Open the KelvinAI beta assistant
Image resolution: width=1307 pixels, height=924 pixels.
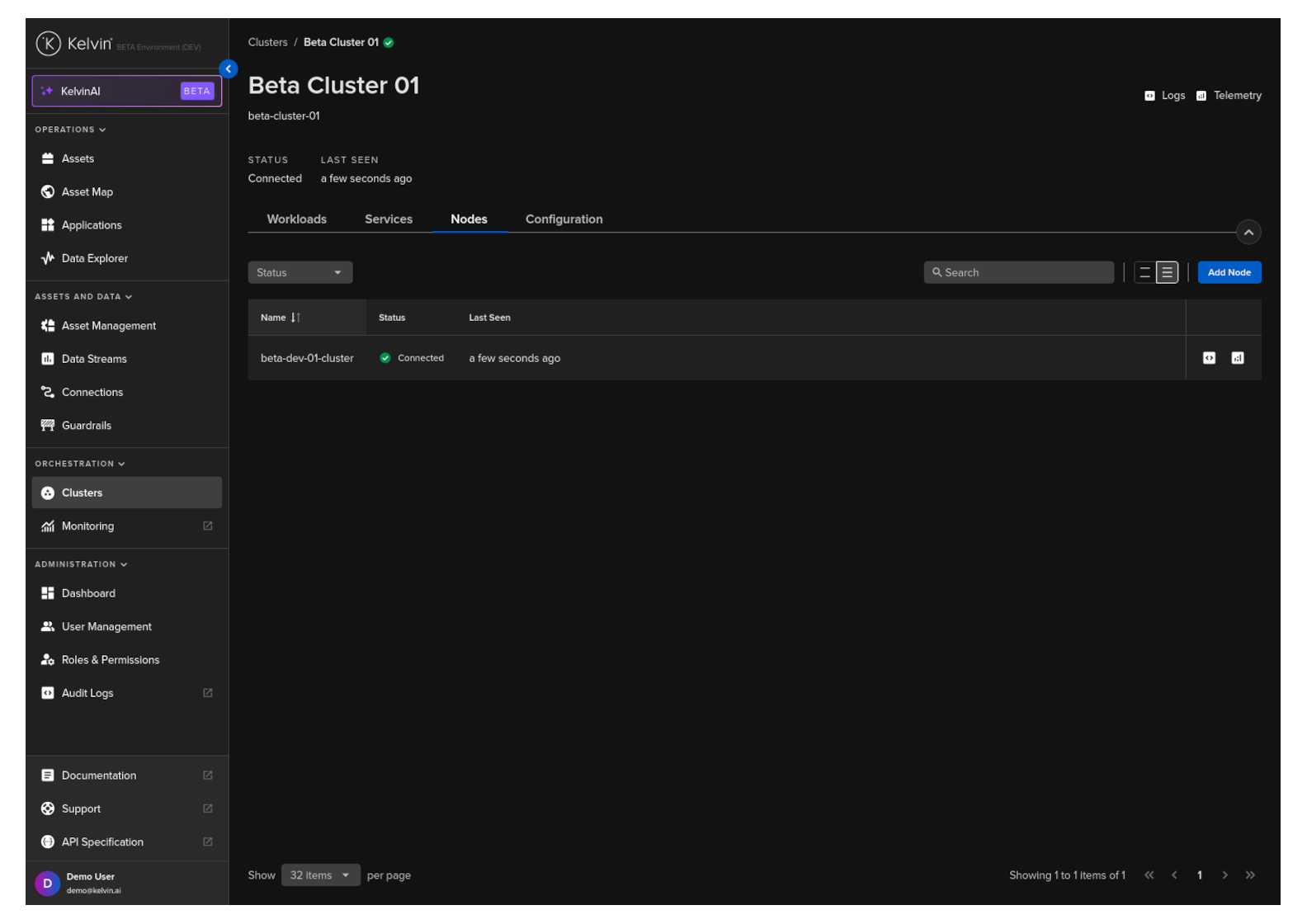tap(127, 92)
